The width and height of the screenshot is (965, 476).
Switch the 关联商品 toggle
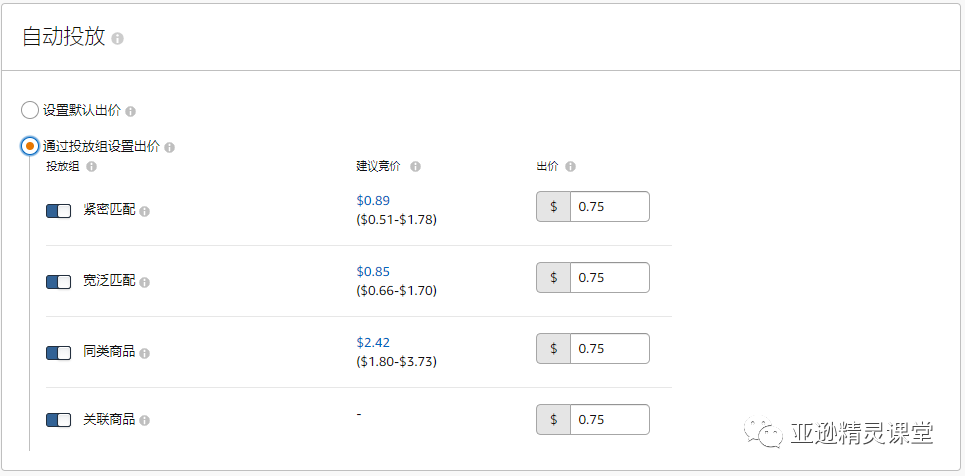59,420
